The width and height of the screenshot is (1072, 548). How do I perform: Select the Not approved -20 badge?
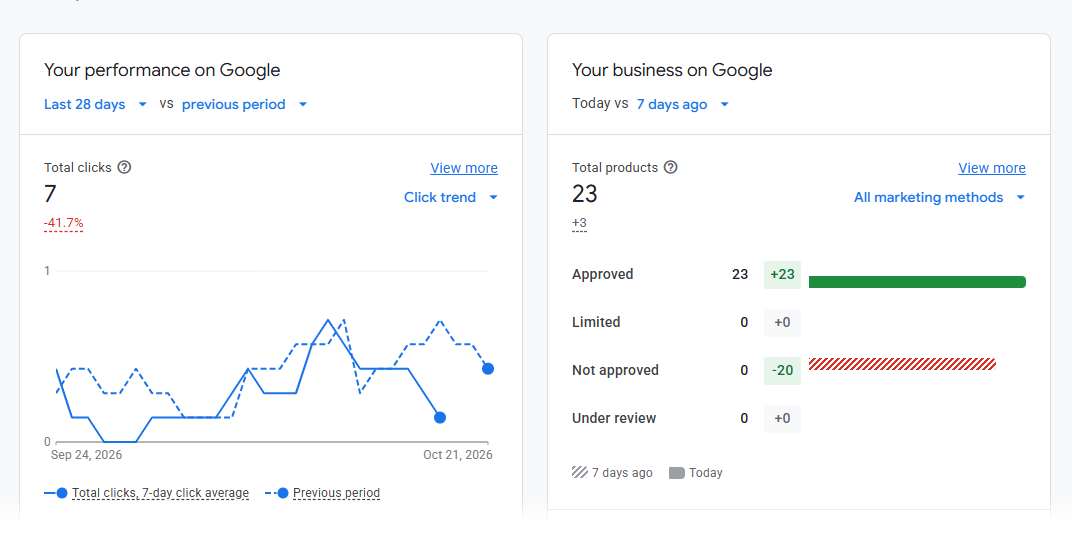(x=782, y=370)
